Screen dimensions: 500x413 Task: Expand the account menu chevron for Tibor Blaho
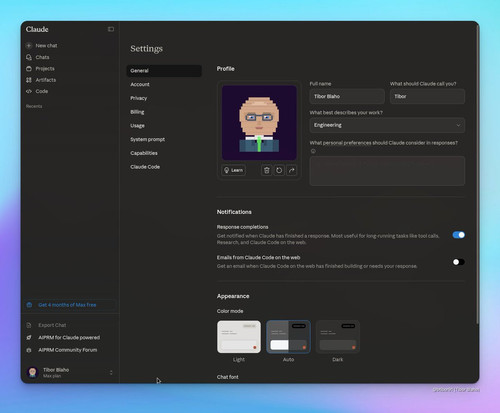point(111,373)
